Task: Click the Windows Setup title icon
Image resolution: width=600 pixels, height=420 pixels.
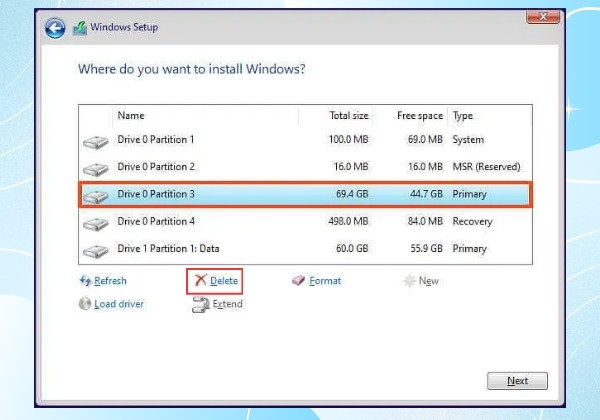Action: tap(80, 28)
